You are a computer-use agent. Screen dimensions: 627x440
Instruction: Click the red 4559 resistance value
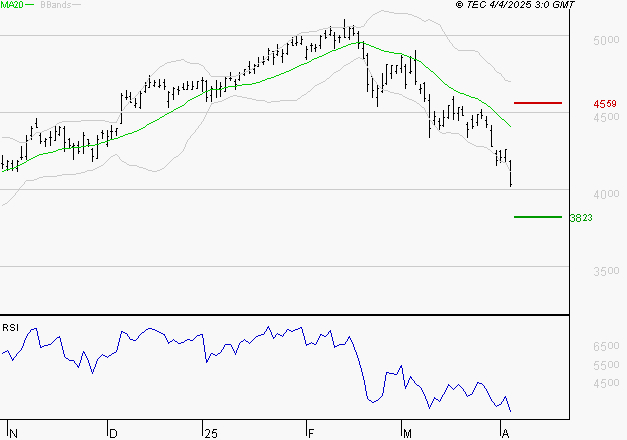tap(605, 104)
